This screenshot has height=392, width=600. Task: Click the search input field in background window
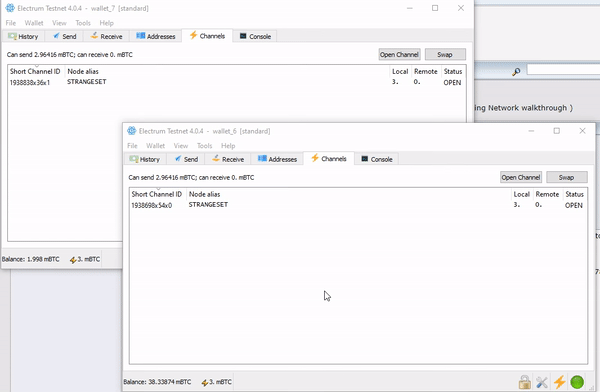[563, 70]
